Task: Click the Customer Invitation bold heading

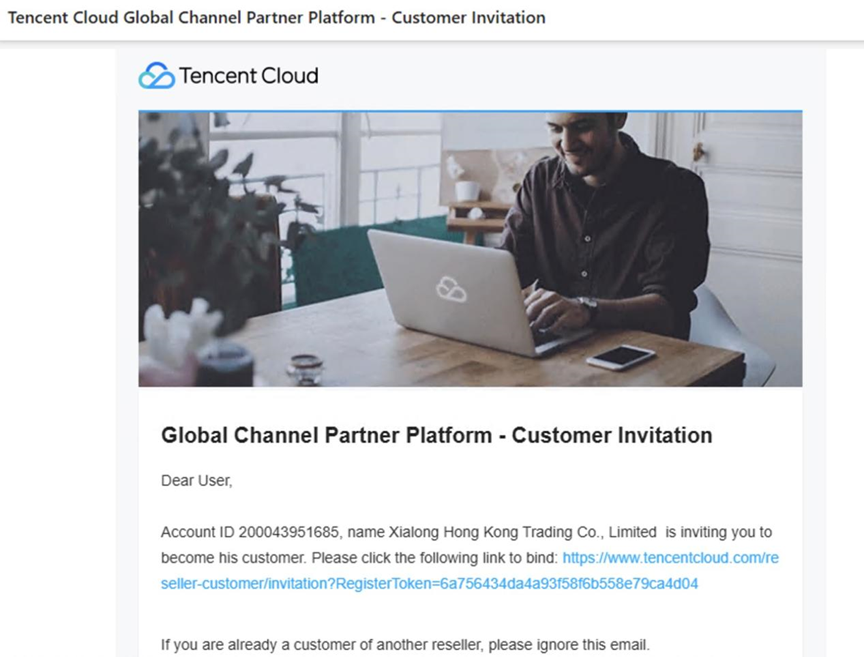Action: tap(436, 435)
